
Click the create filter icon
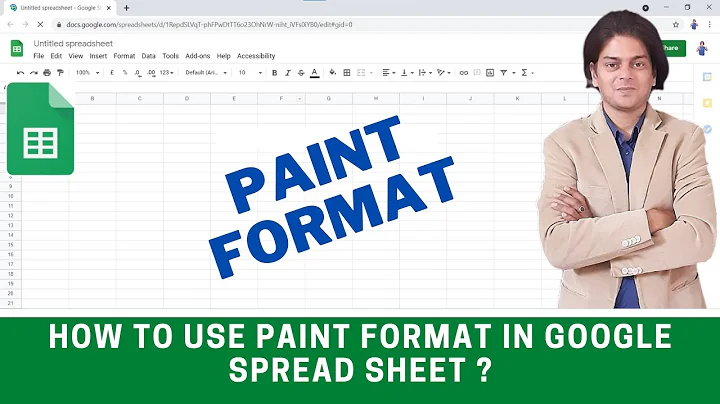coord(504,73)
